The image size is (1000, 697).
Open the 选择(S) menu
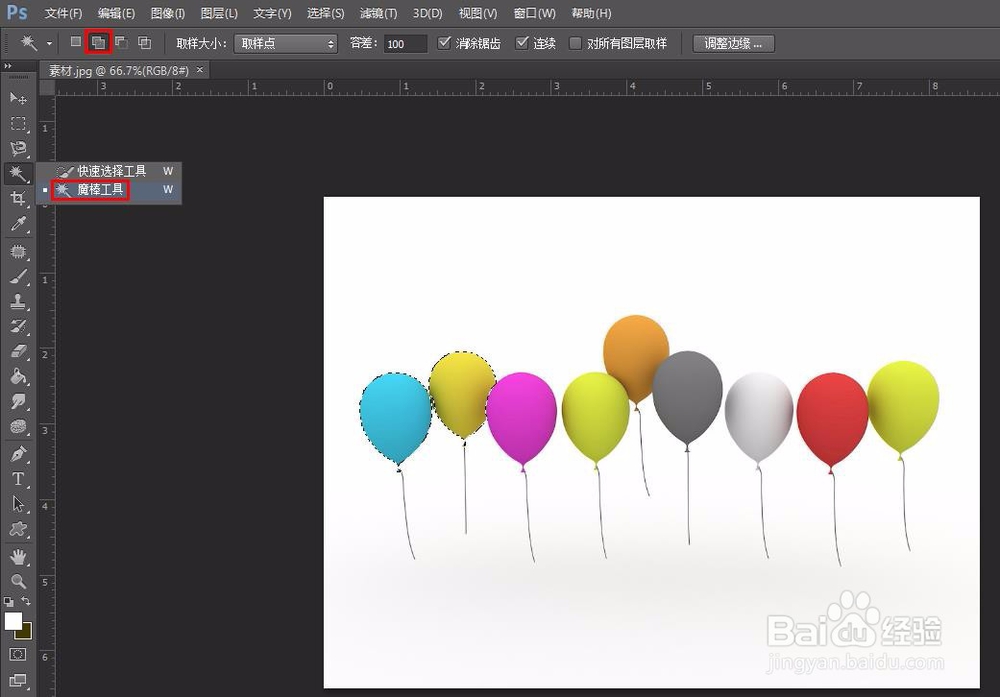[x=325, y=13]
